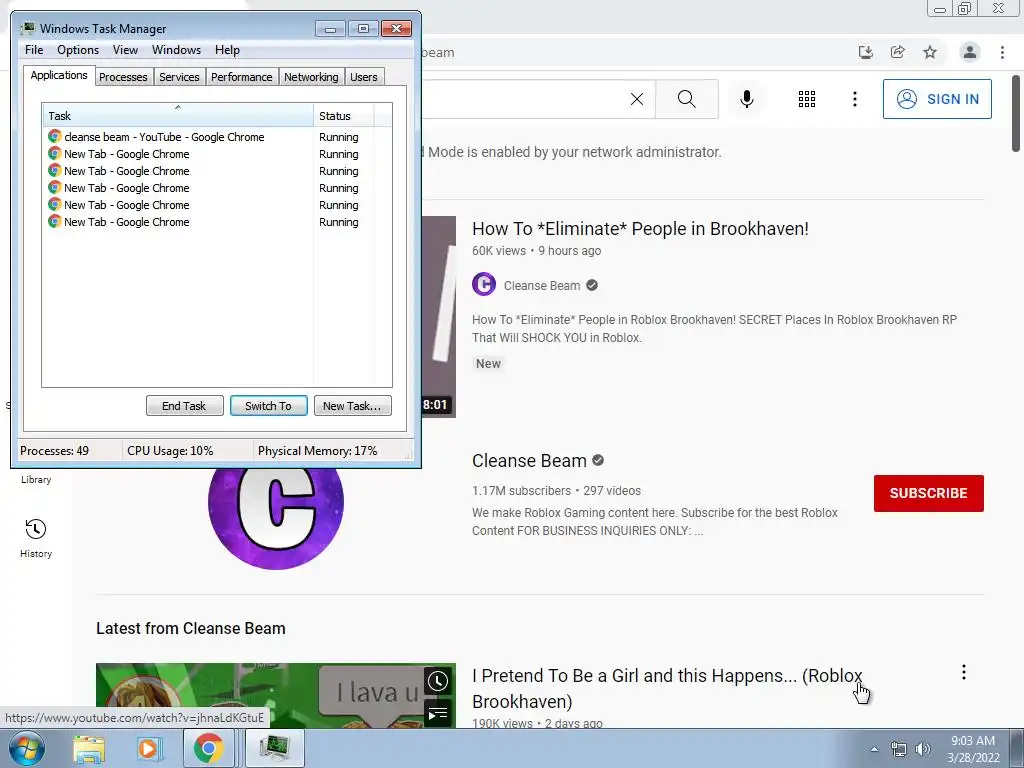This screenshot has width=1024, height=768.
Task: Open the YouTube apps grid icon
Action: point(807,99)
